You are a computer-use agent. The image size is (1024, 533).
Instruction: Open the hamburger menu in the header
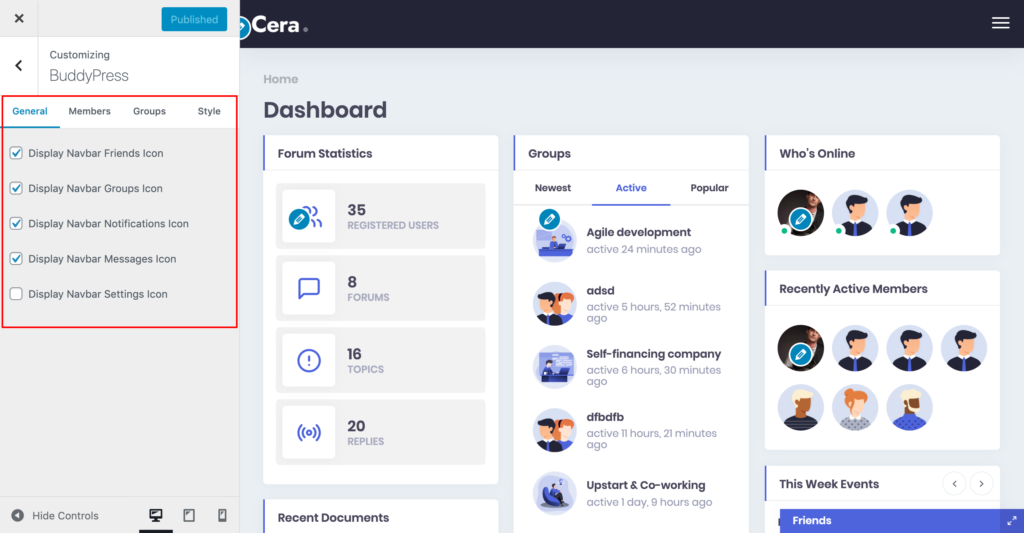pos(1000,24)
